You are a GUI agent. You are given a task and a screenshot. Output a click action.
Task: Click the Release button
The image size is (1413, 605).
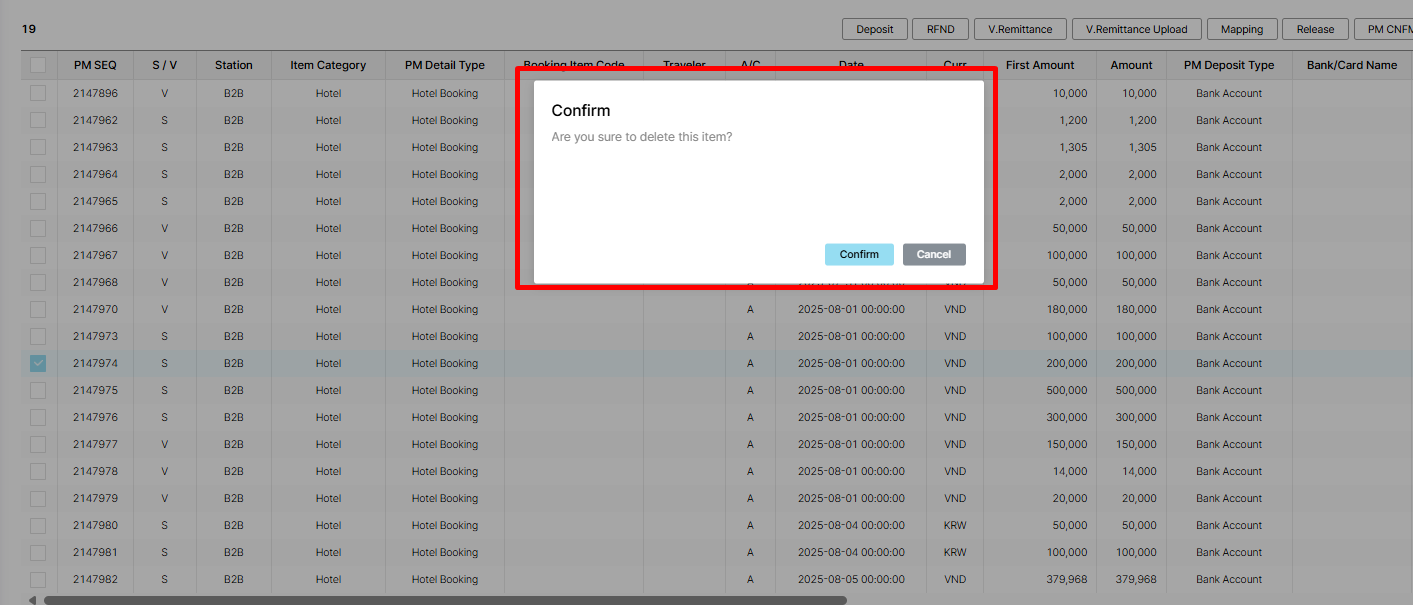[x=1315, y=29]
